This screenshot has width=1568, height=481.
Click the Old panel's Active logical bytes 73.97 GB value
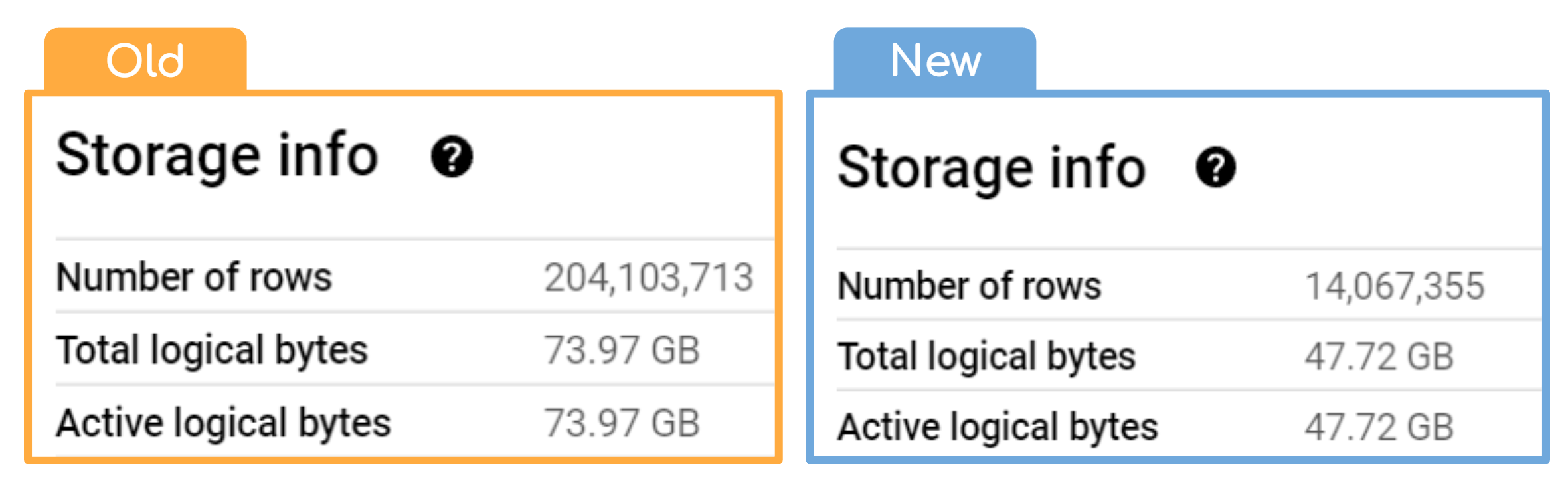622,424
